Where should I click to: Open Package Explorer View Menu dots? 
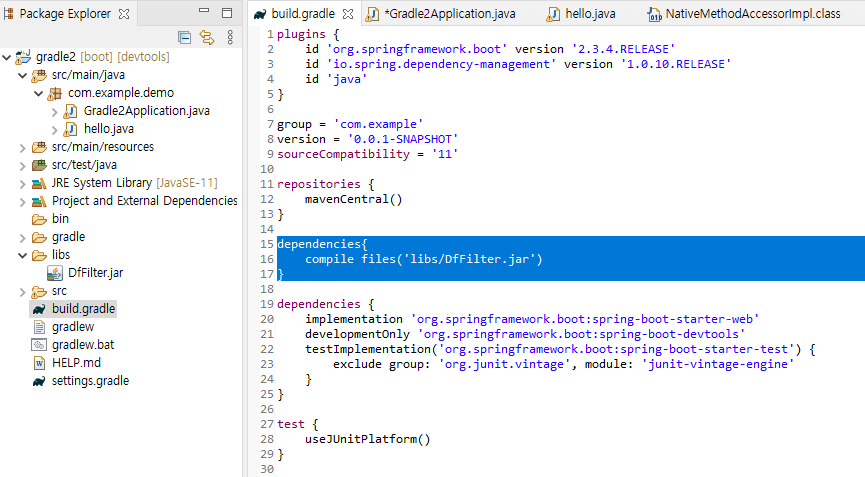point(230,37)
